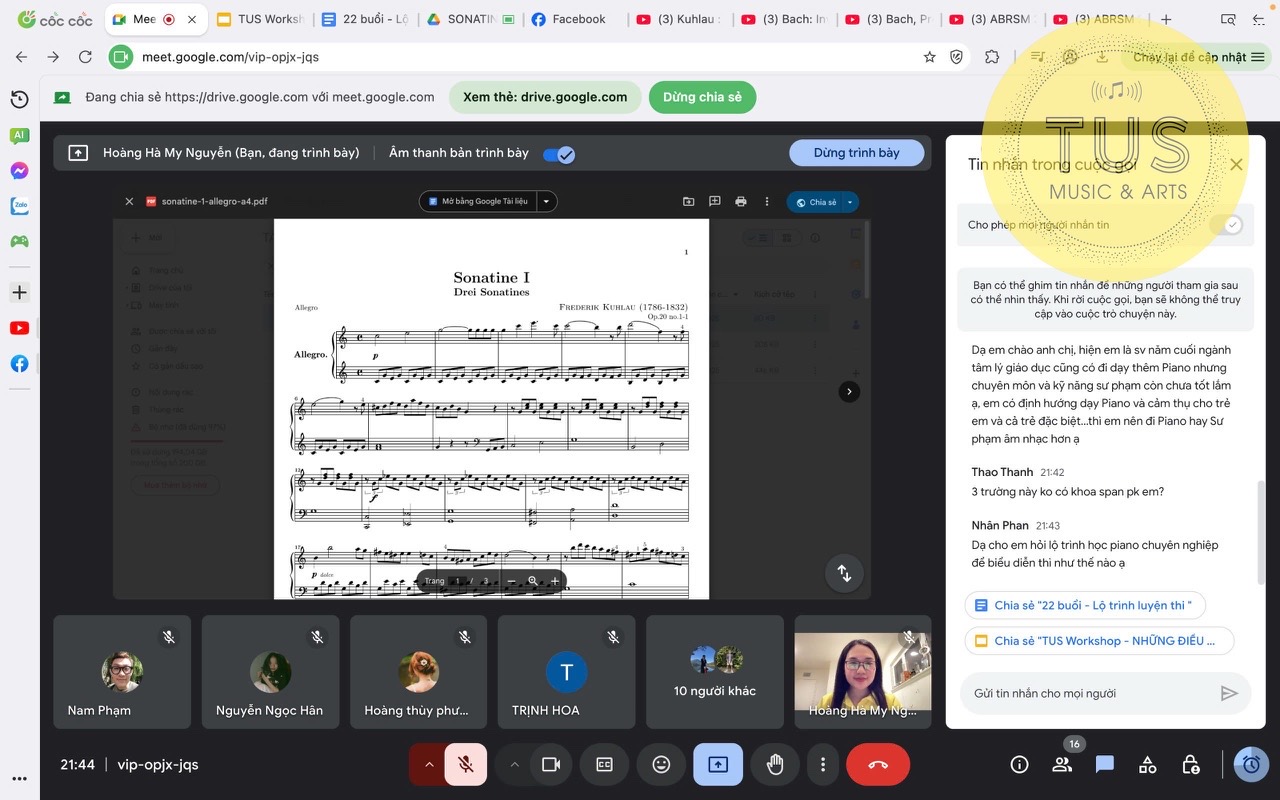Add a comment in the PDF preview

click(x=715, y=201)
